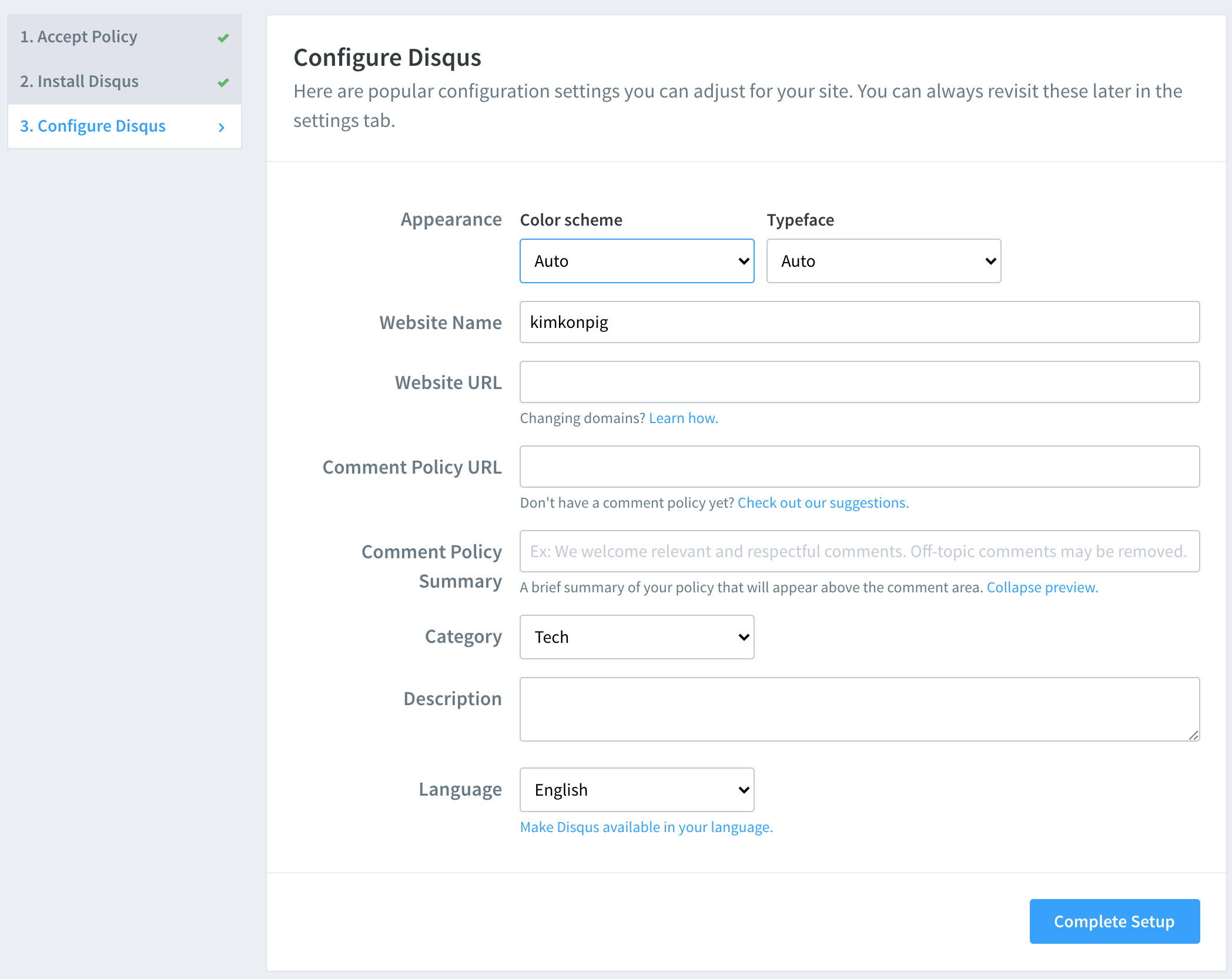
Task: Click the 'Language' label
Action: click(460, 790)
